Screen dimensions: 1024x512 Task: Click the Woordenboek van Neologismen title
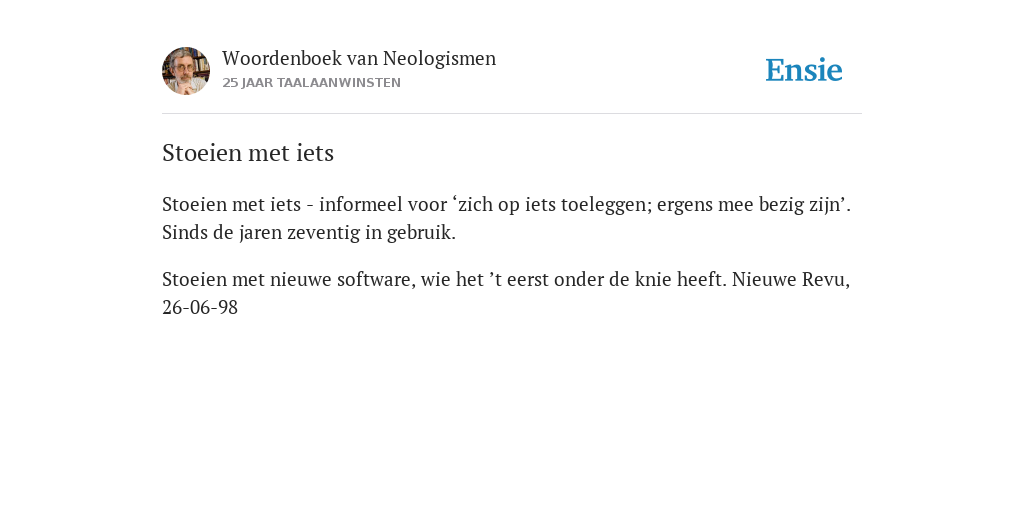[x=359, y=59]
